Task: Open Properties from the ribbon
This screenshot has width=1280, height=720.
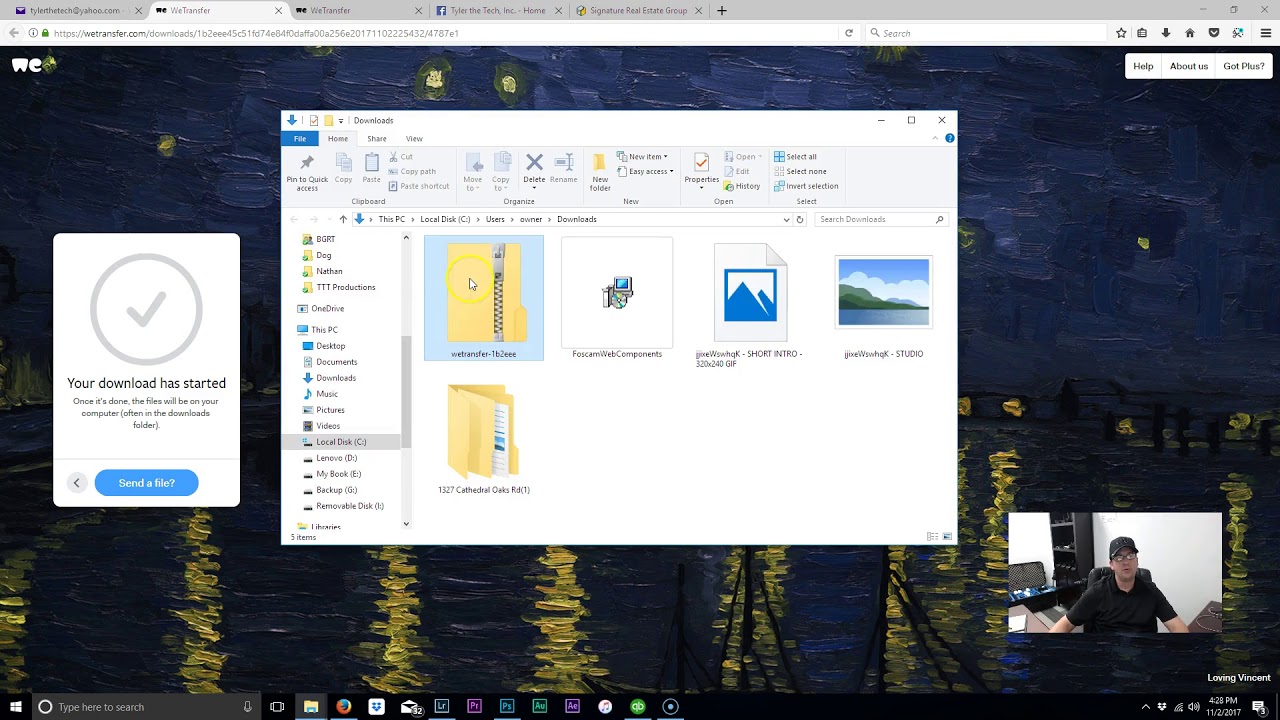Action: 701,169
